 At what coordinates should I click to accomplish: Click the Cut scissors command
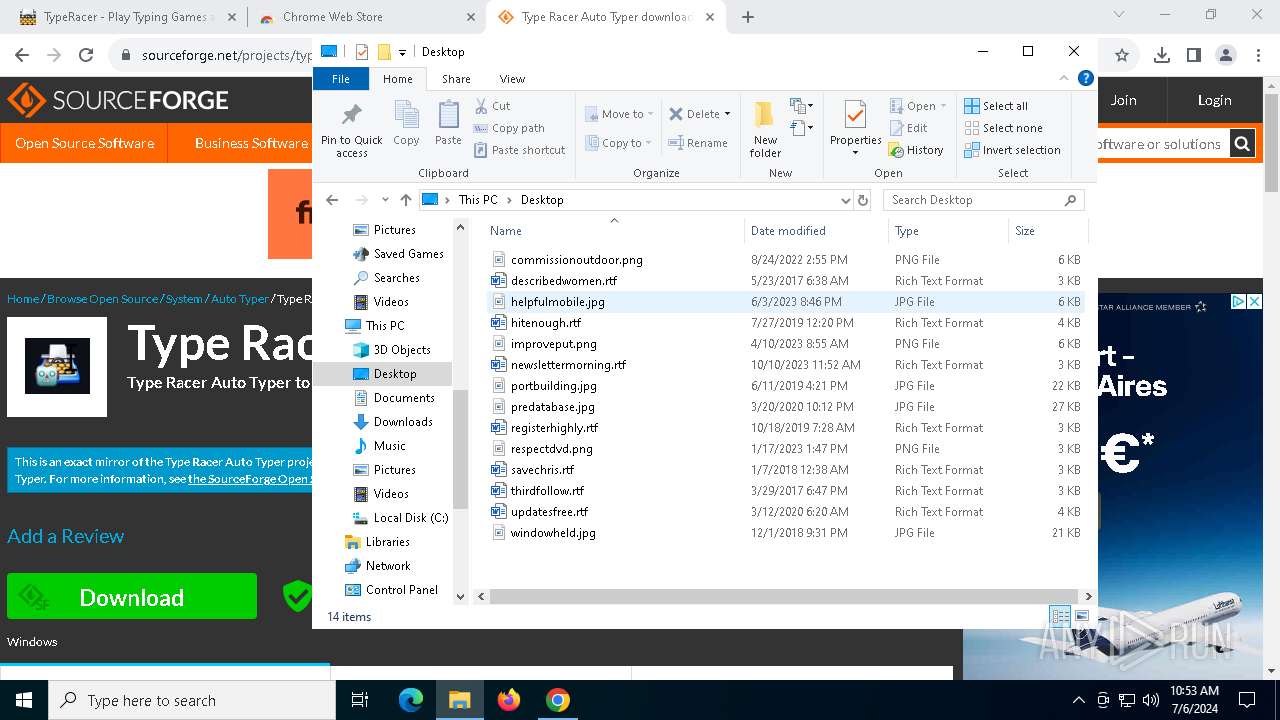[x=492, y=106]
